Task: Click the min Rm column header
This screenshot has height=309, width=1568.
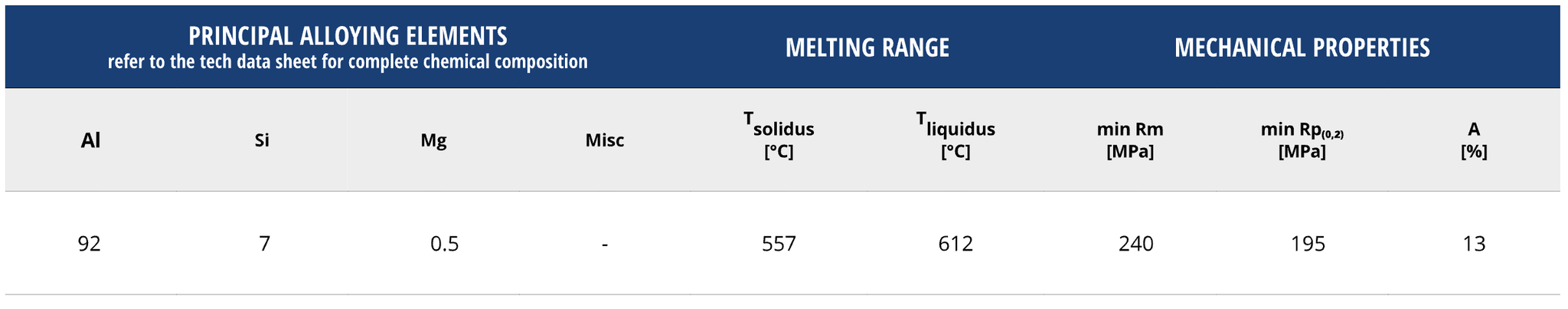Action: click(1130, 140)
